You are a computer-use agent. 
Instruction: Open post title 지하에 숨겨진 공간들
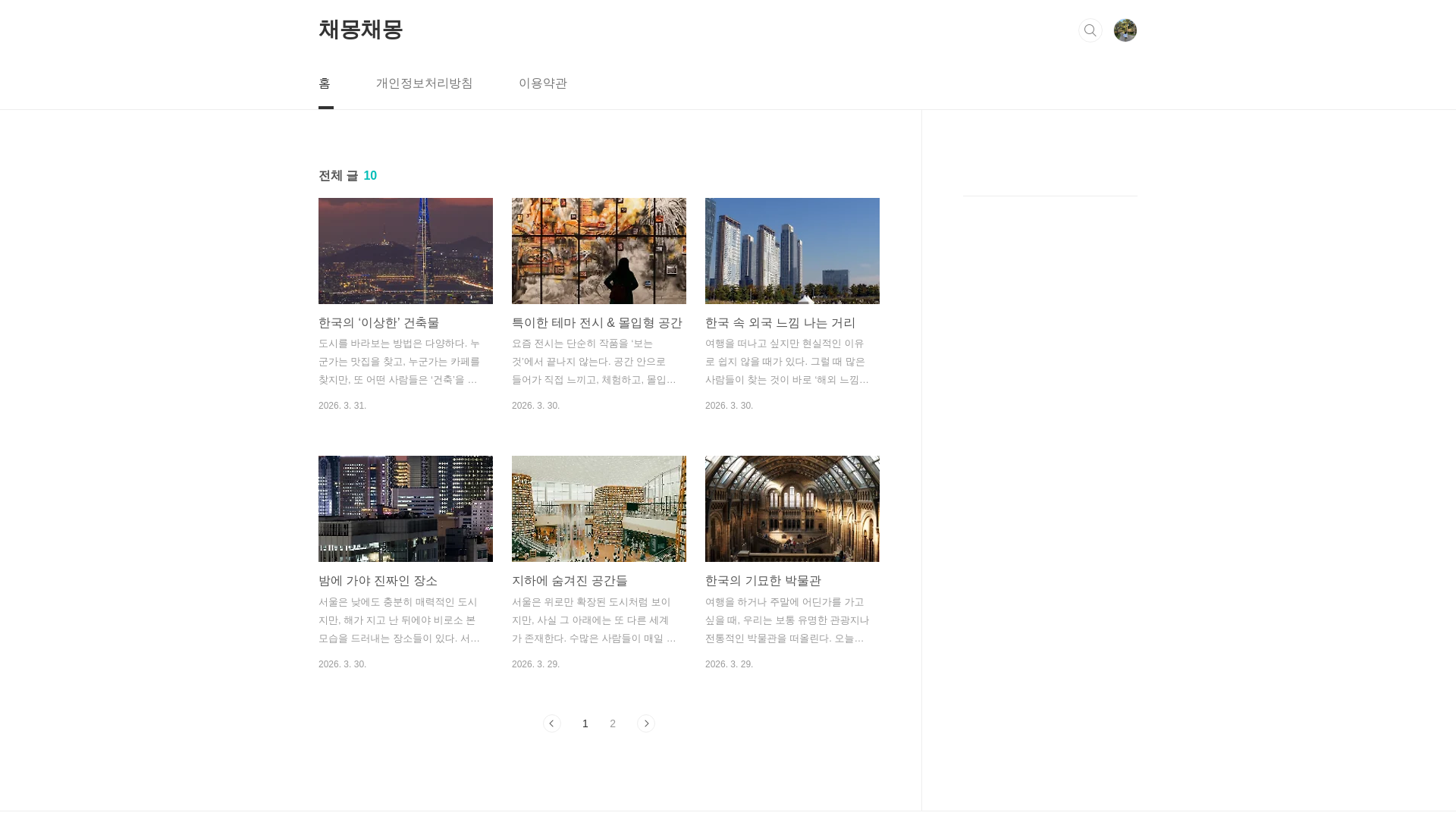[570, 581]
